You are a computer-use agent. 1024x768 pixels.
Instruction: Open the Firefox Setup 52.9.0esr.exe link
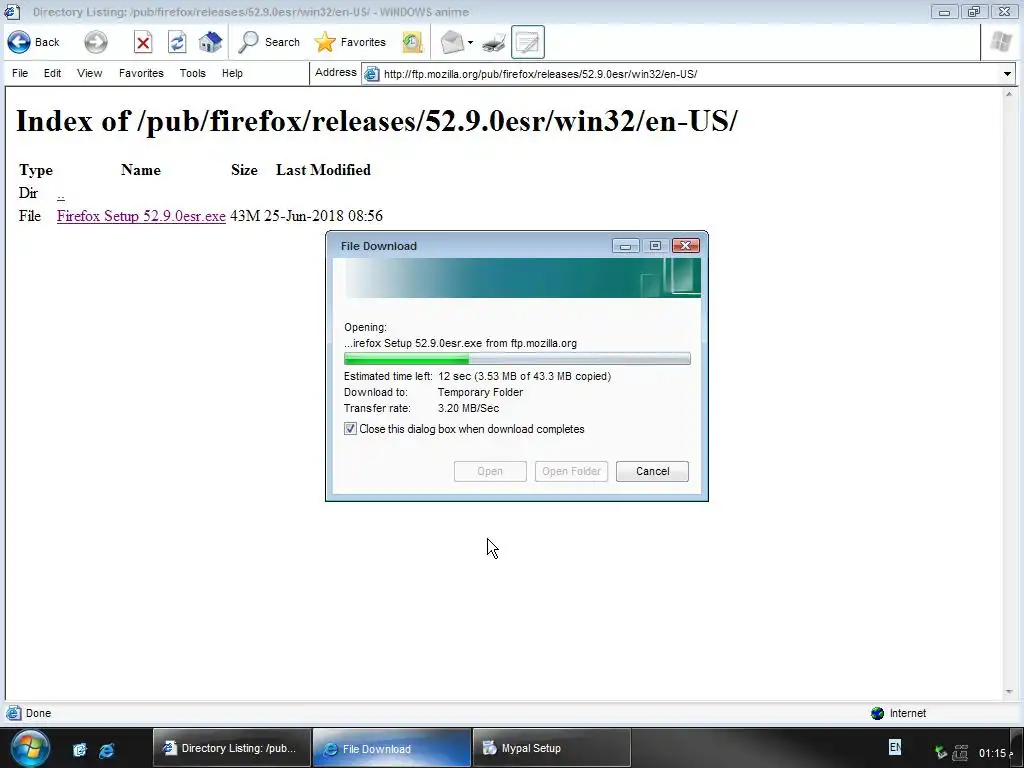click(x=141, y=216)
